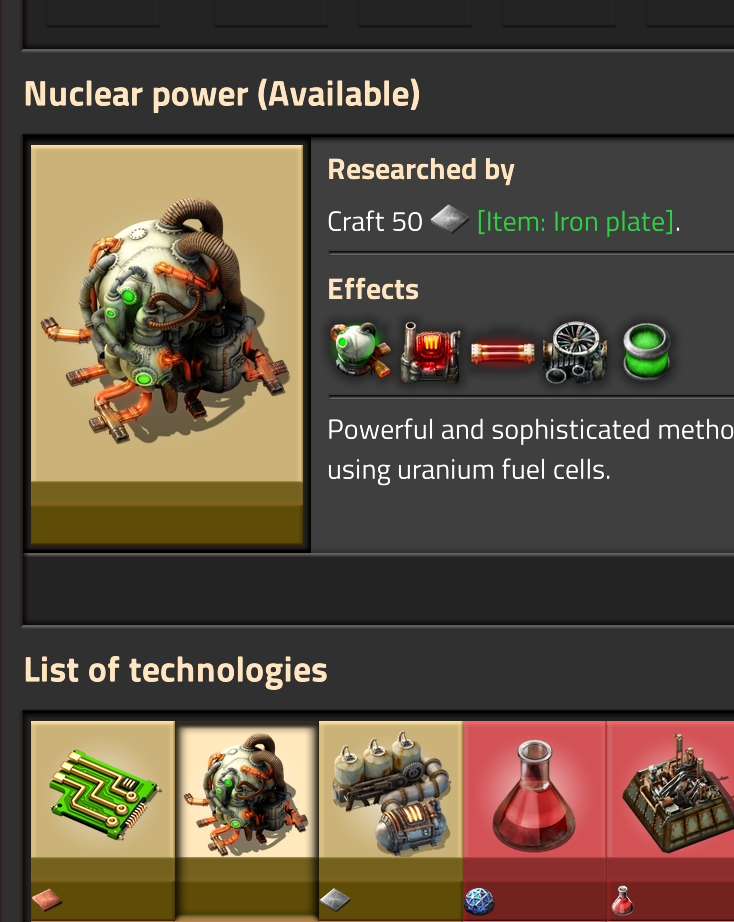The height and width of the screenshot is (922, 734).
Task: Open the red science flask technology card
Action: (535, 820)
